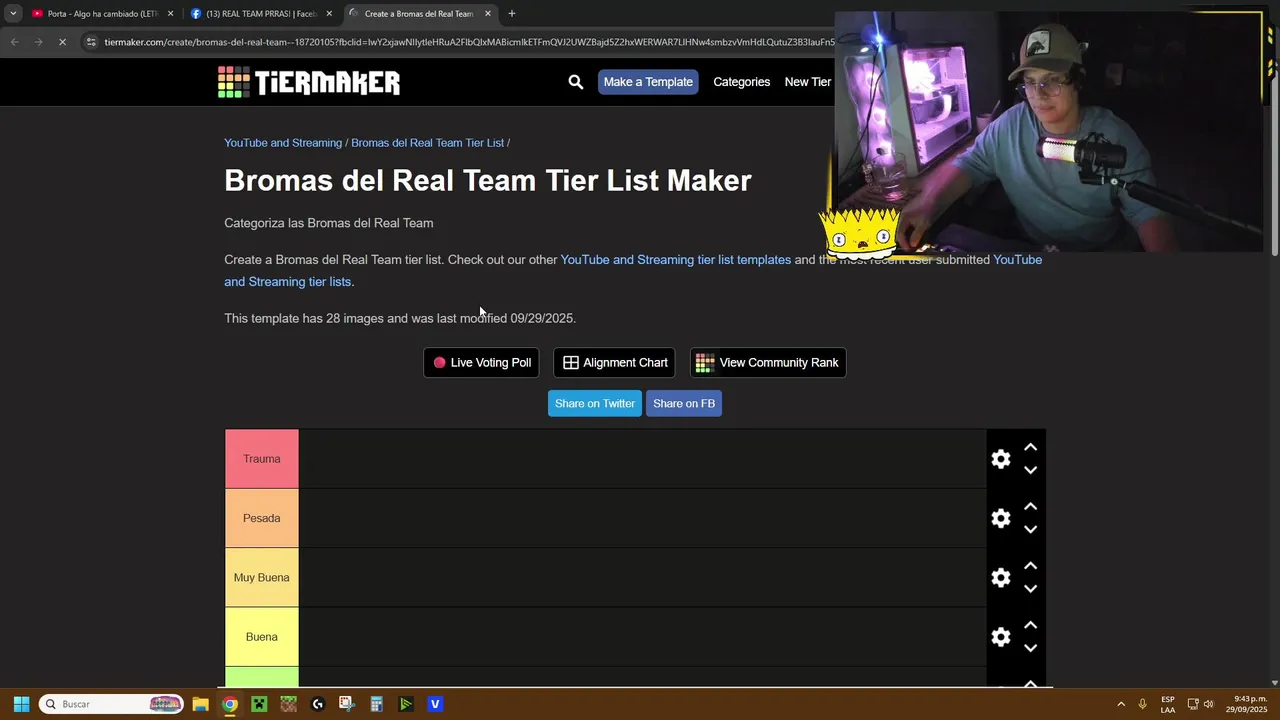Share on FB button
The width and height of the screenshot is (1280, 720).
684,403
